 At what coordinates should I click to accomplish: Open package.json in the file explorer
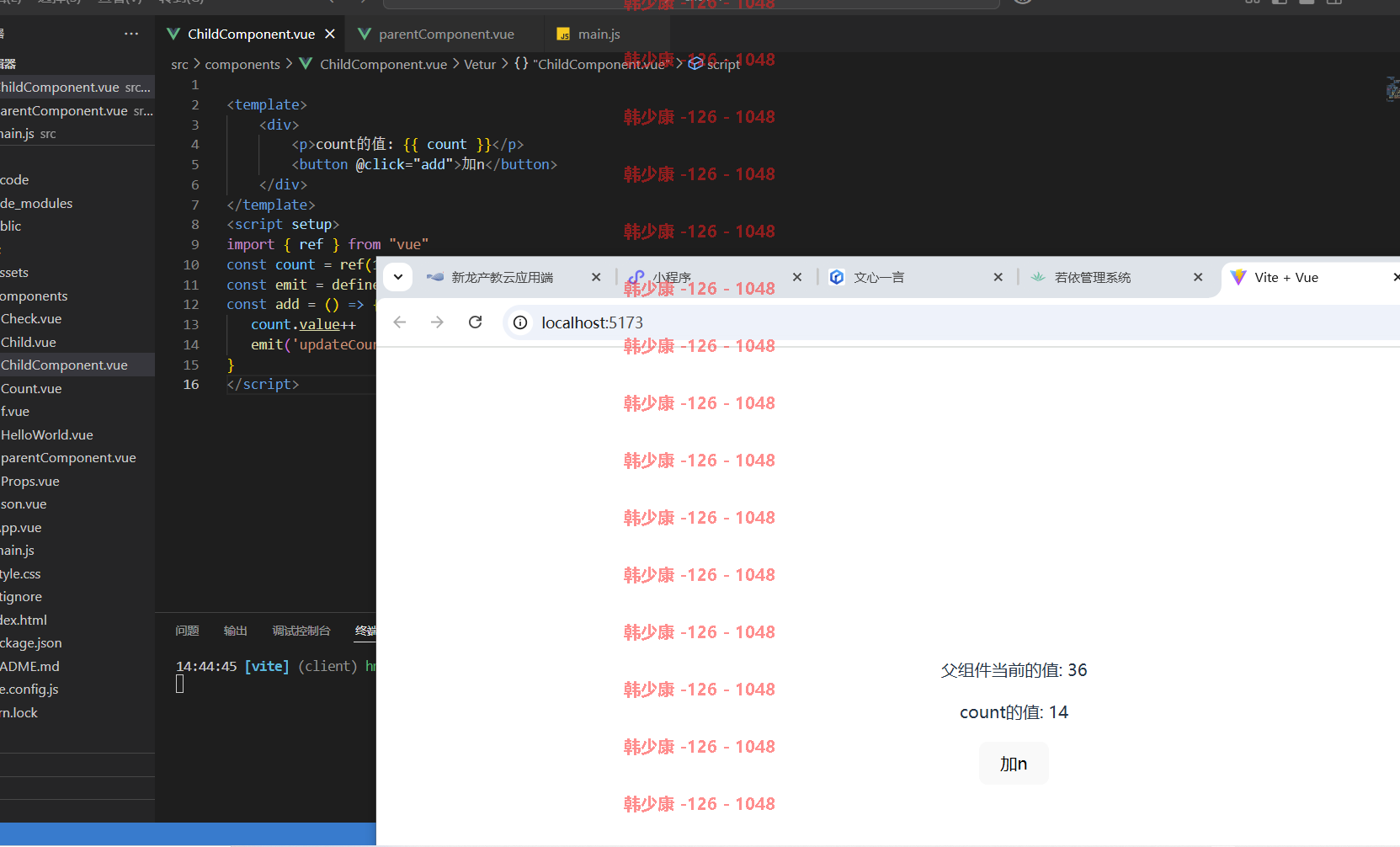coord(77,642)
